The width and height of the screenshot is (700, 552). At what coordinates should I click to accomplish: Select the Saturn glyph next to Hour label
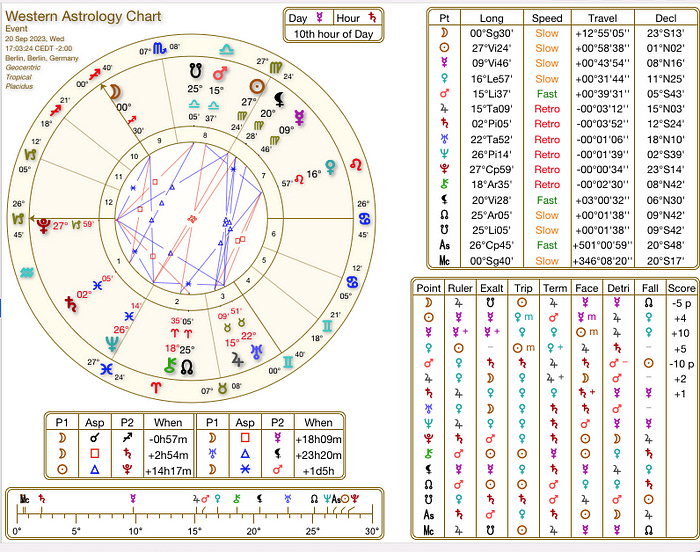pyautogui.click(x=372, y=17)
